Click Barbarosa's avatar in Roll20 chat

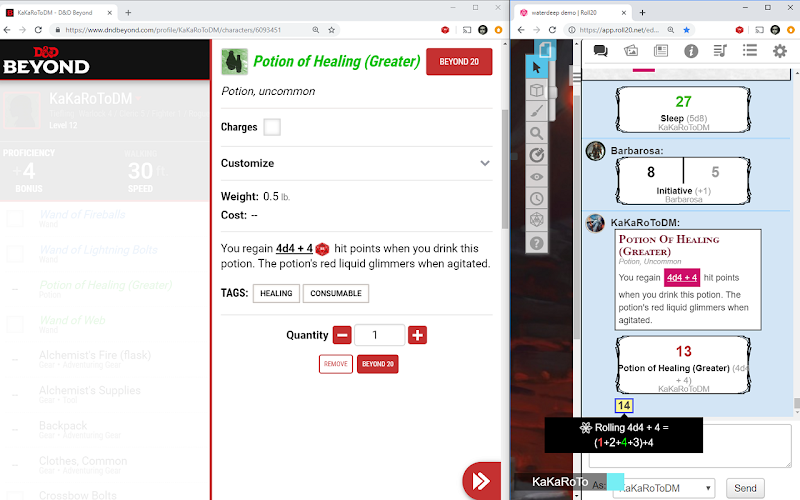595,151
